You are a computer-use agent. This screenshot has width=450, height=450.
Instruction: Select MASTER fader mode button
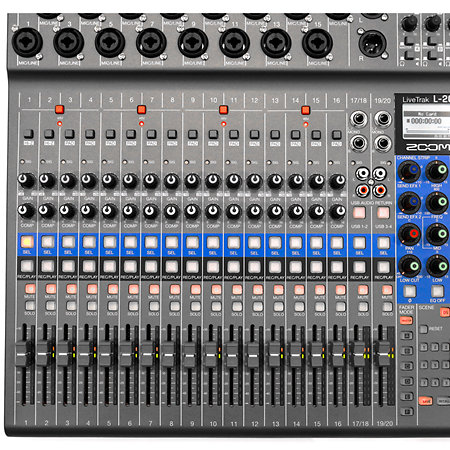[406, 320]
